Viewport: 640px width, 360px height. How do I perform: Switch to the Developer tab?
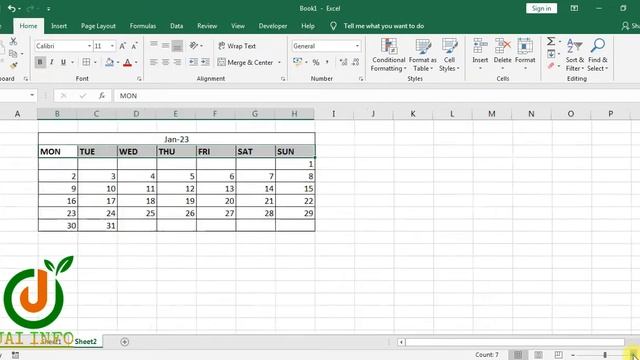click(x=273, y=26)
